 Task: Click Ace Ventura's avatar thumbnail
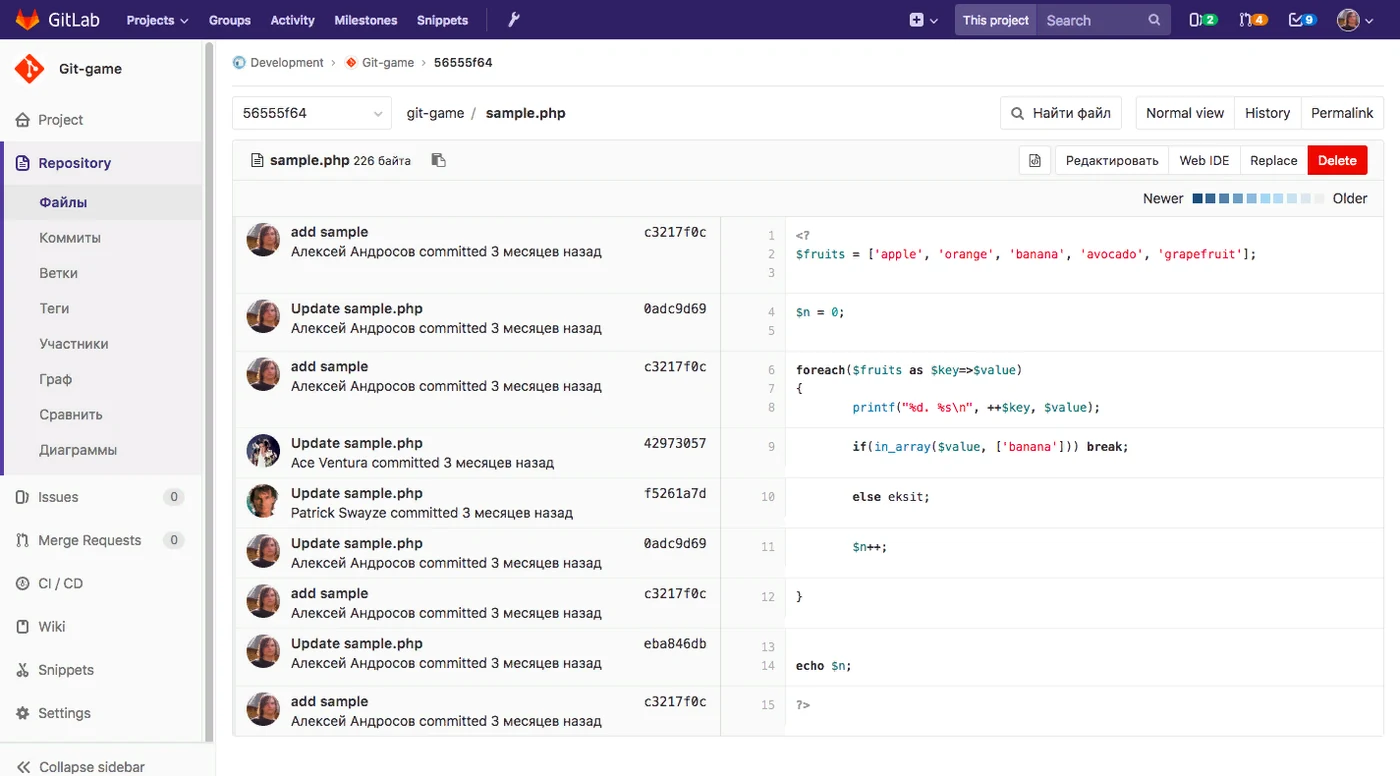[x=263, y=451]
